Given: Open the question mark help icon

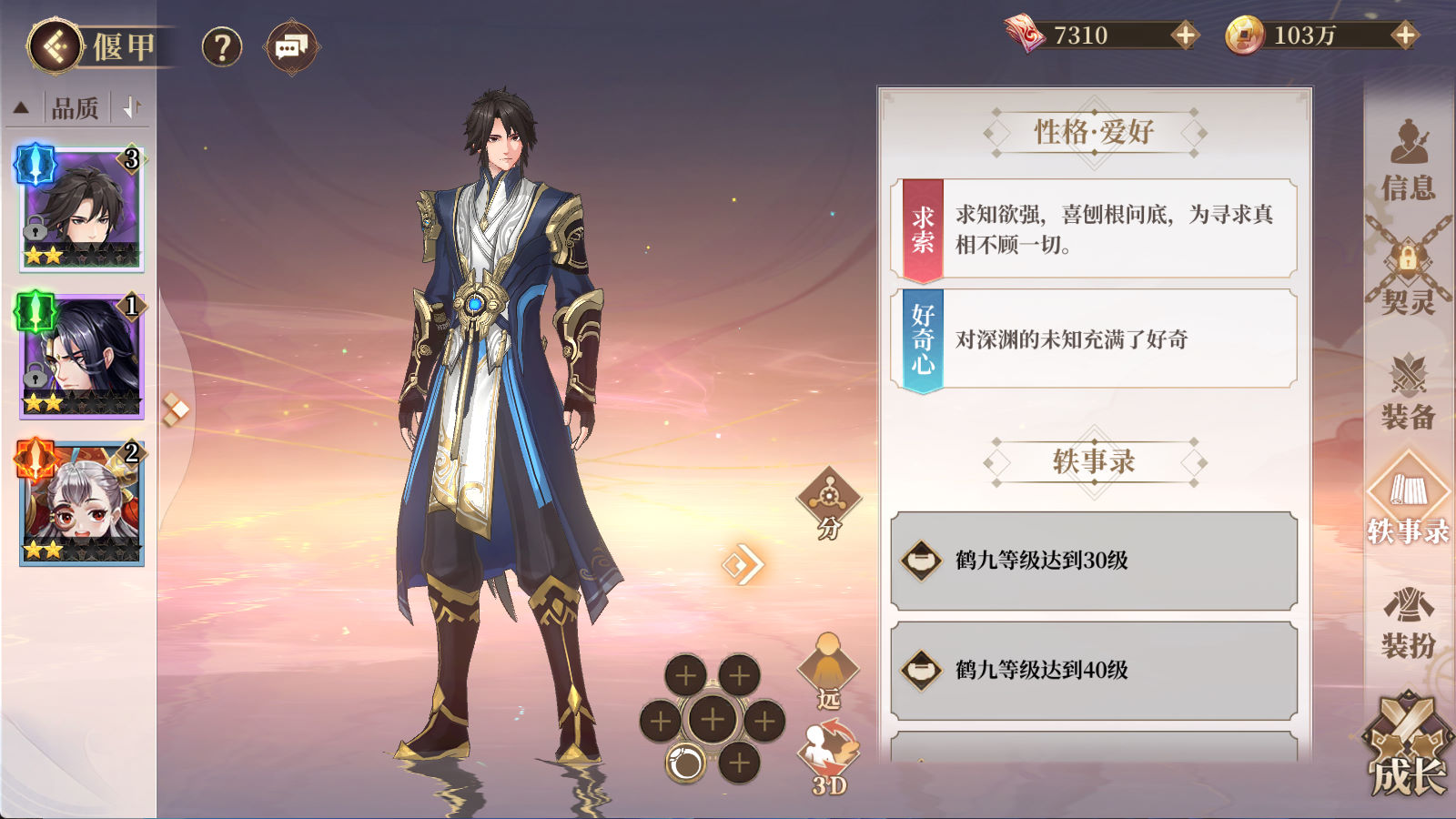Looking at the screenshot, I should 222,46.
